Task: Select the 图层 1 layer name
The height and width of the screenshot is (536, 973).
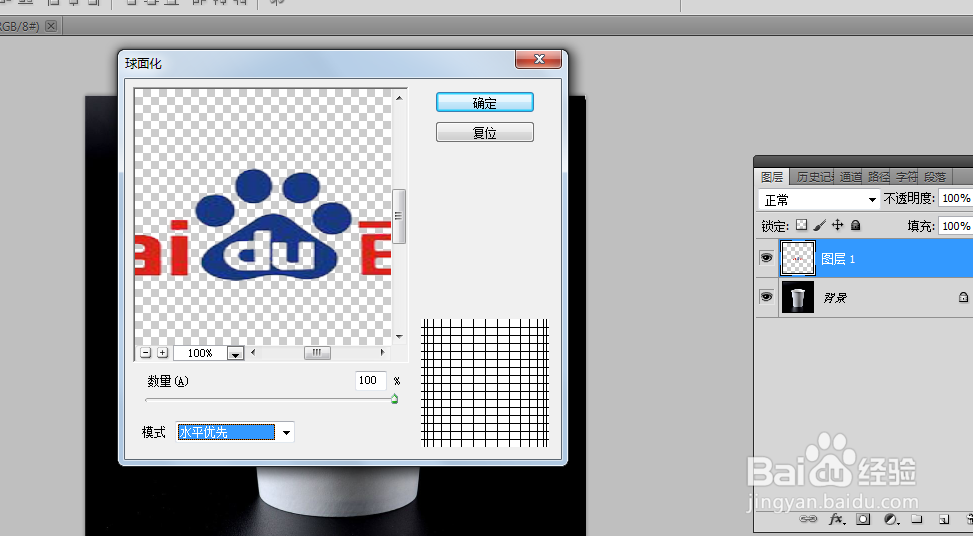Action: click(838, 259)
